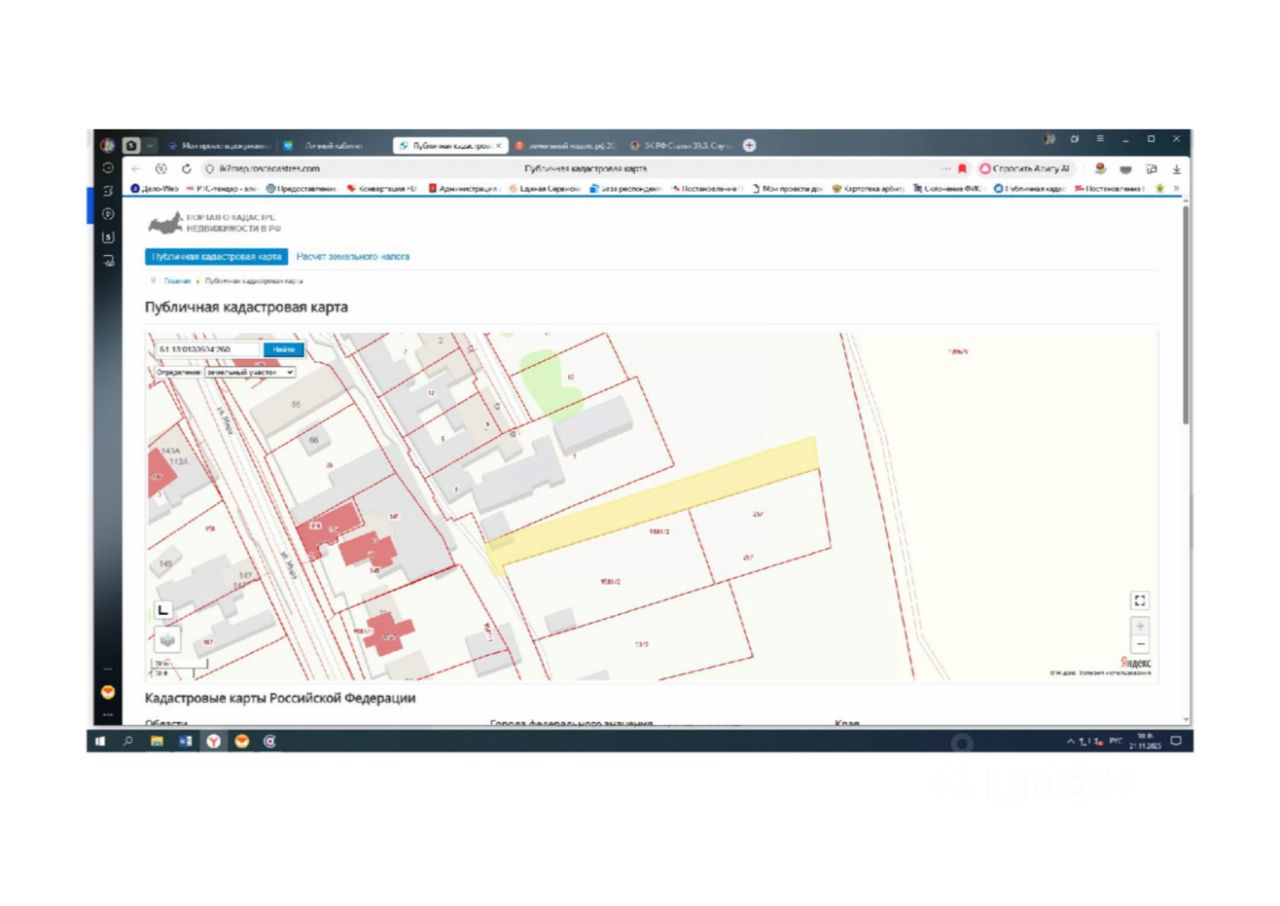Open the browser downloads icon
1280x906 pixels.
1176,169
